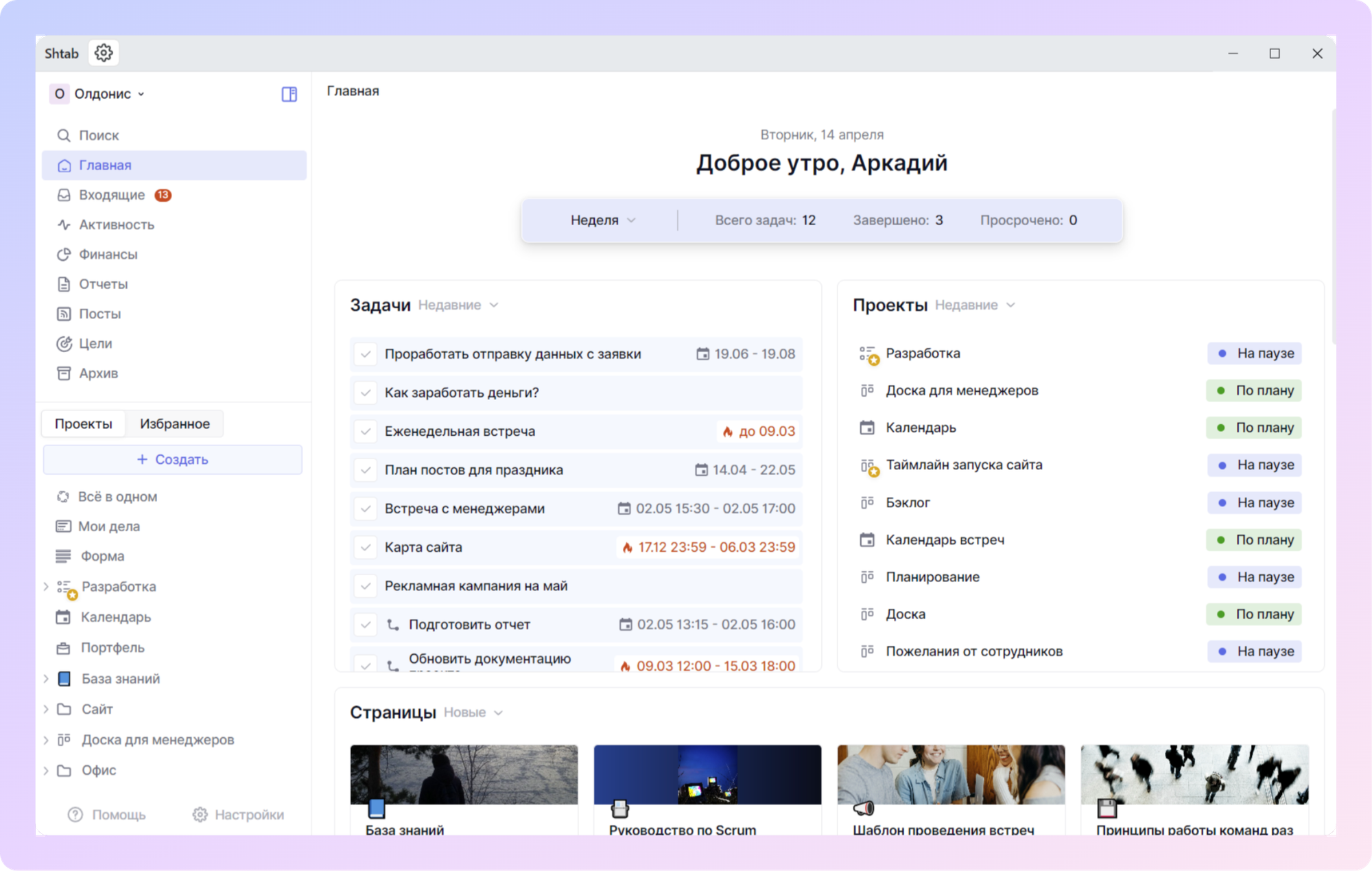1372x871 pixels.
Task: Tick the checkbox for 'Карта сайта'
Action: (366, 548)
